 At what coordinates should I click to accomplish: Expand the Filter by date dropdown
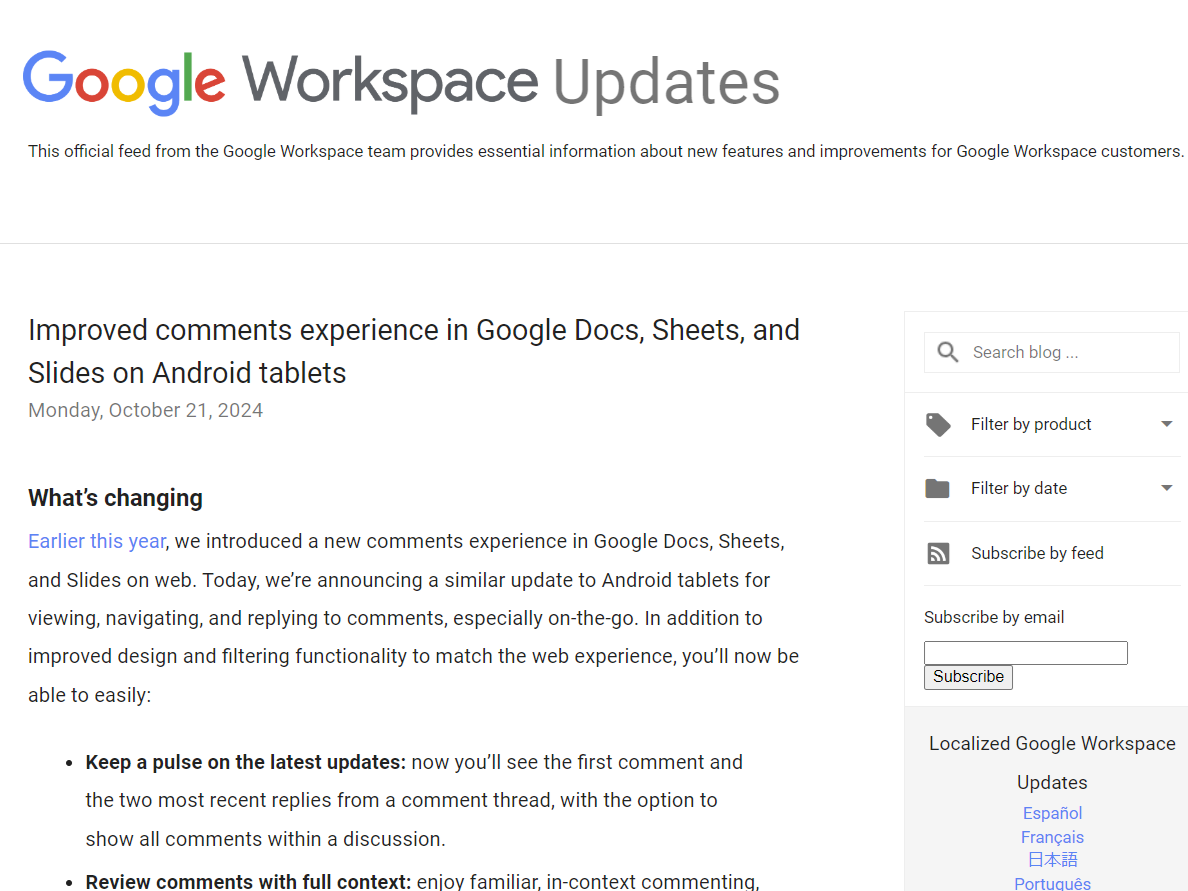point(1019,488)
